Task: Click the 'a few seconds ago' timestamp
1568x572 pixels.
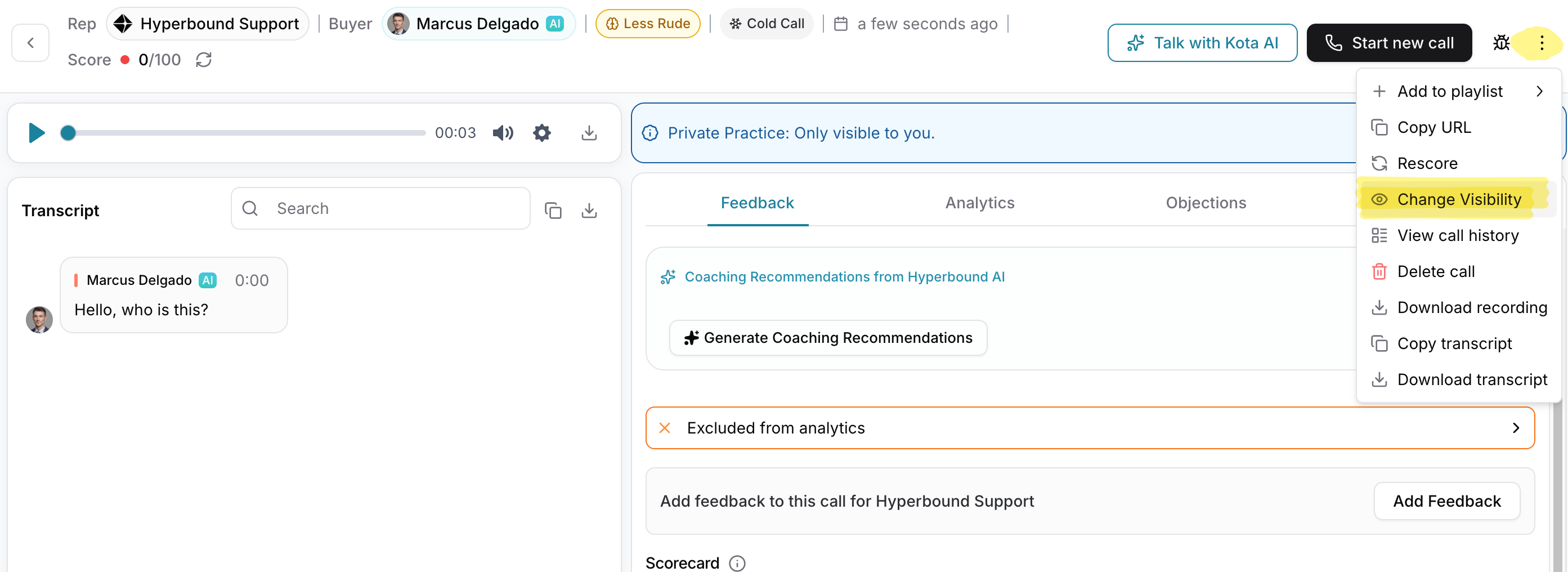Action: coord(927,24)
